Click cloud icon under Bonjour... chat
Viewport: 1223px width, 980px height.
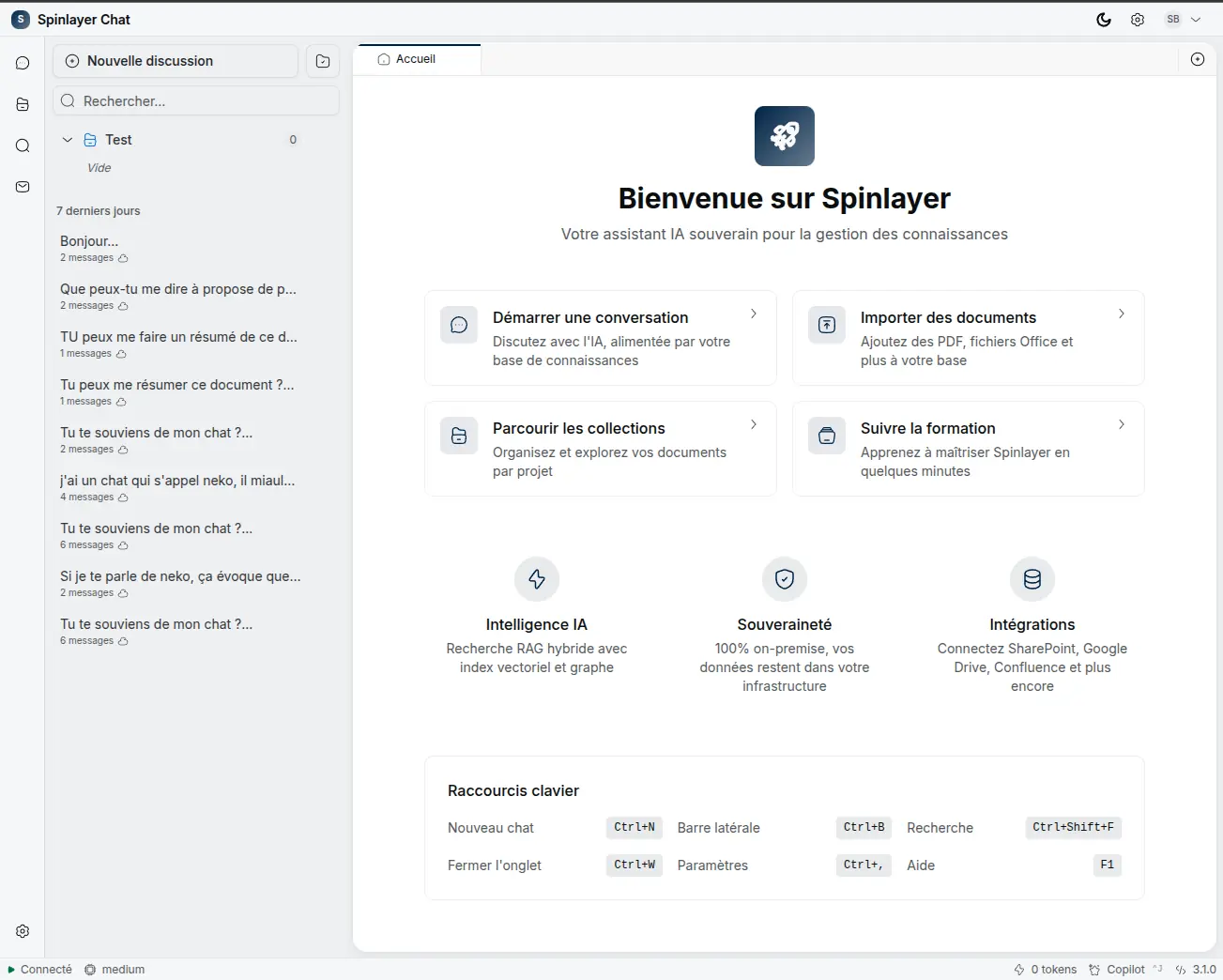click(x=123, y=258)
